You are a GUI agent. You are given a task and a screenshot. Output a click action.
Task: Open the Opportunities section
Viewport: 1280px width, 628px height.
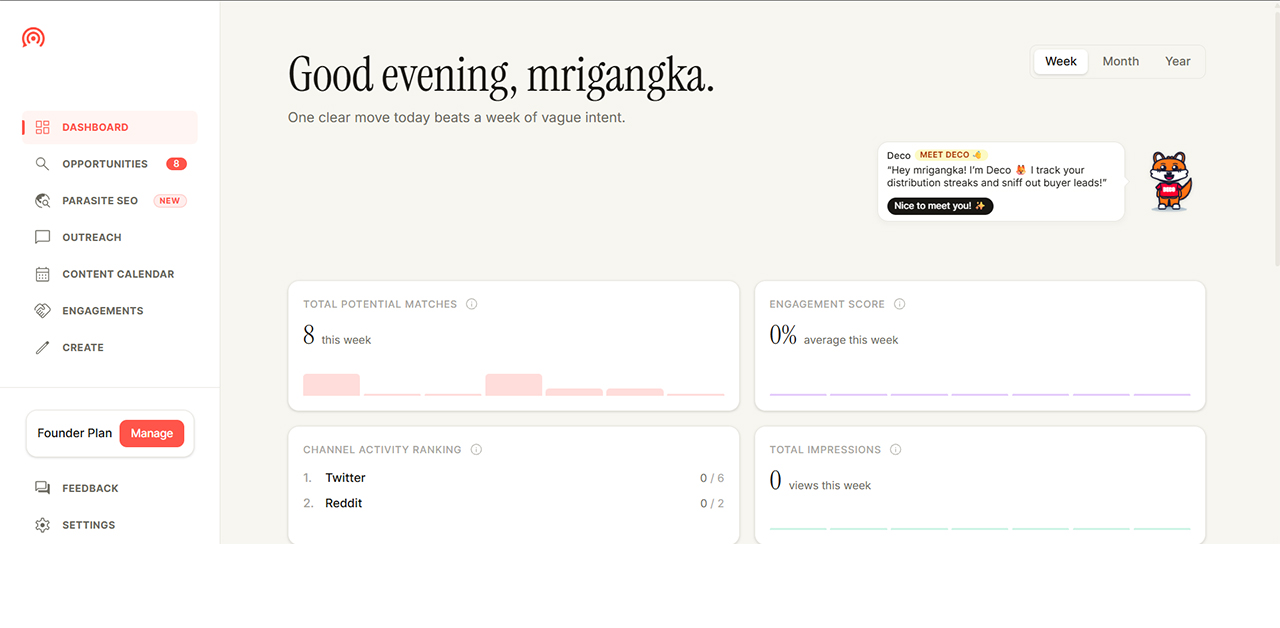pos(110,164)
